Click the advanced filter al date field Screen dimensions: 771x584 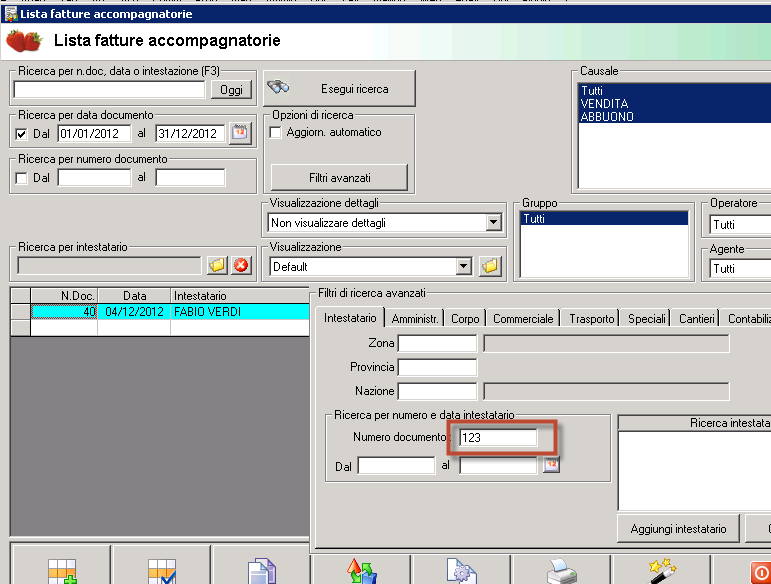coord(498,466)
